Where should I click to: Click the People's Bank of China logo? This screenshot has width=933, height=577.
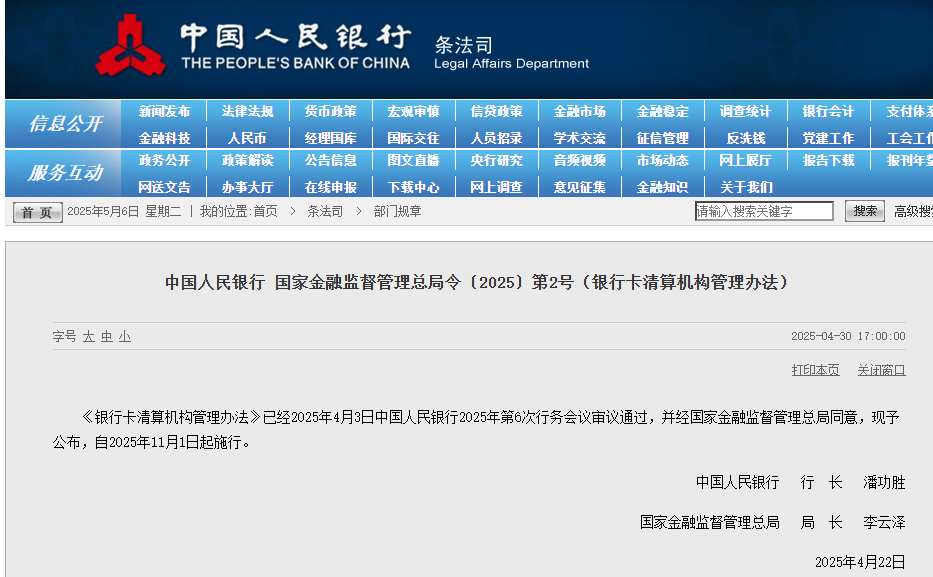(131, 46)
